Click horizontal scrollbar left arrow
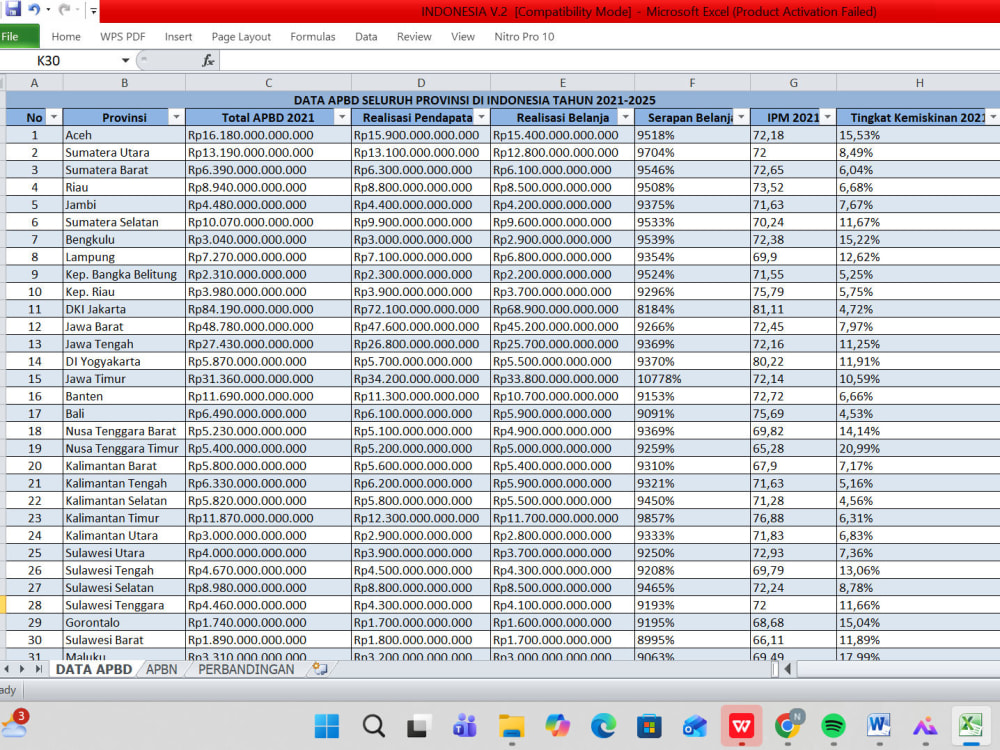 coord(788,669)
